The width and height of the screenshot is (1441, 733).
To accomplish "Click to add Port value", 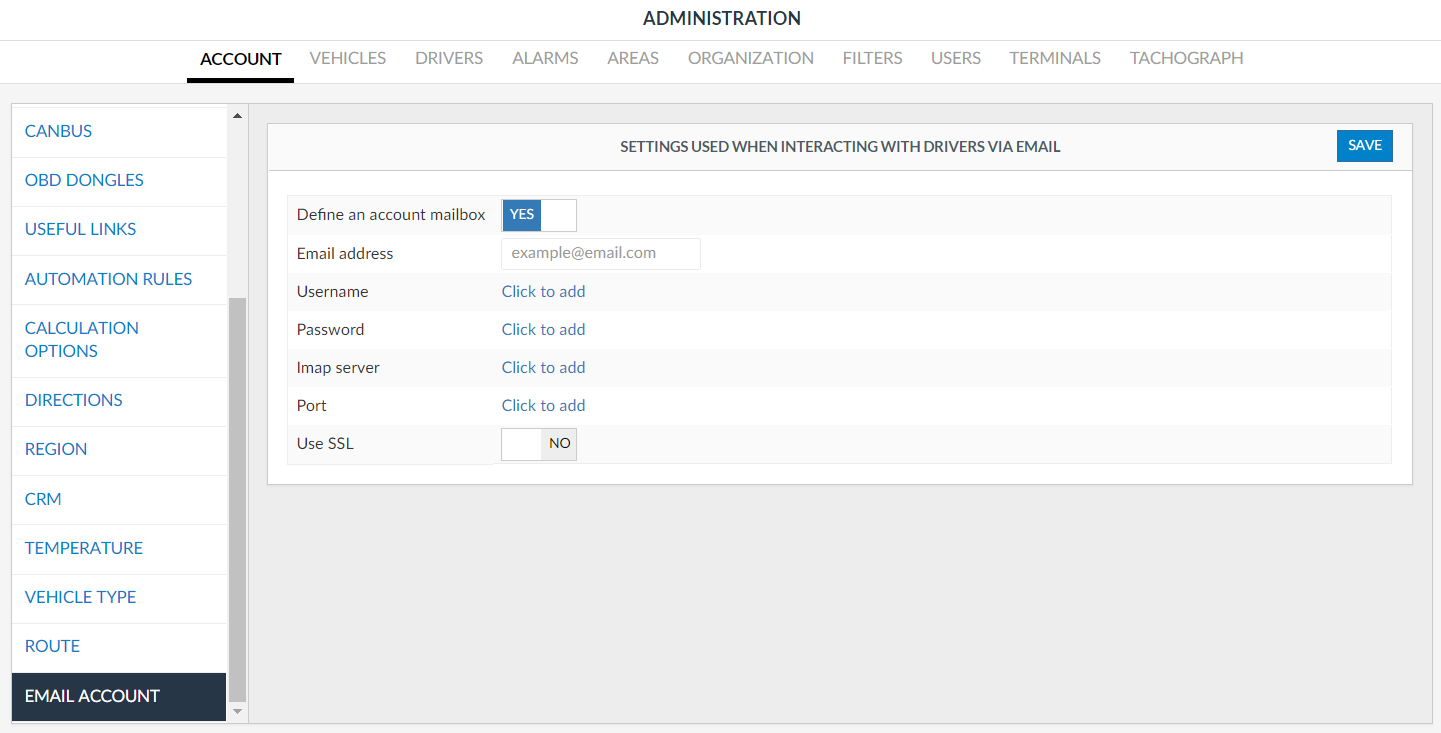I will click(543, 406).
